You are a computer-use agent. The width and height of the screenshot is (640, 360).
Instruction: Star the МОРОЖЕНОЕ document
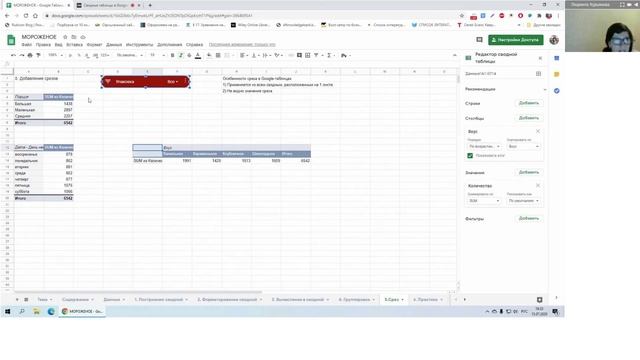[x=65, y=37]
